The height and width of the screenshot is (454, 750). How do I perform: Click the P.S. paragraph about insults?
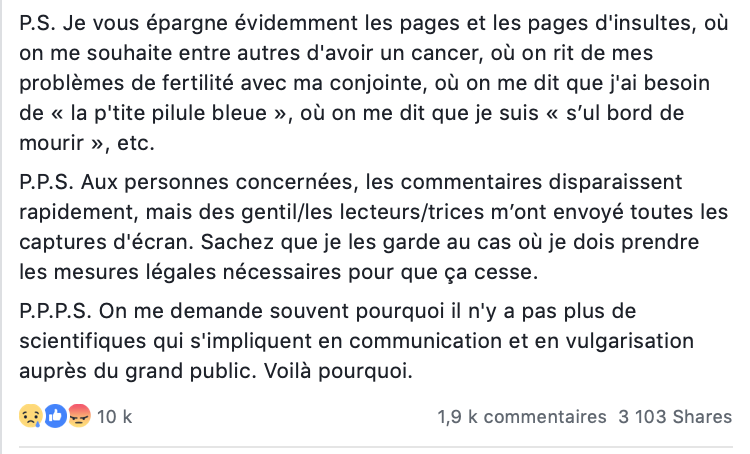pos(374,83)
